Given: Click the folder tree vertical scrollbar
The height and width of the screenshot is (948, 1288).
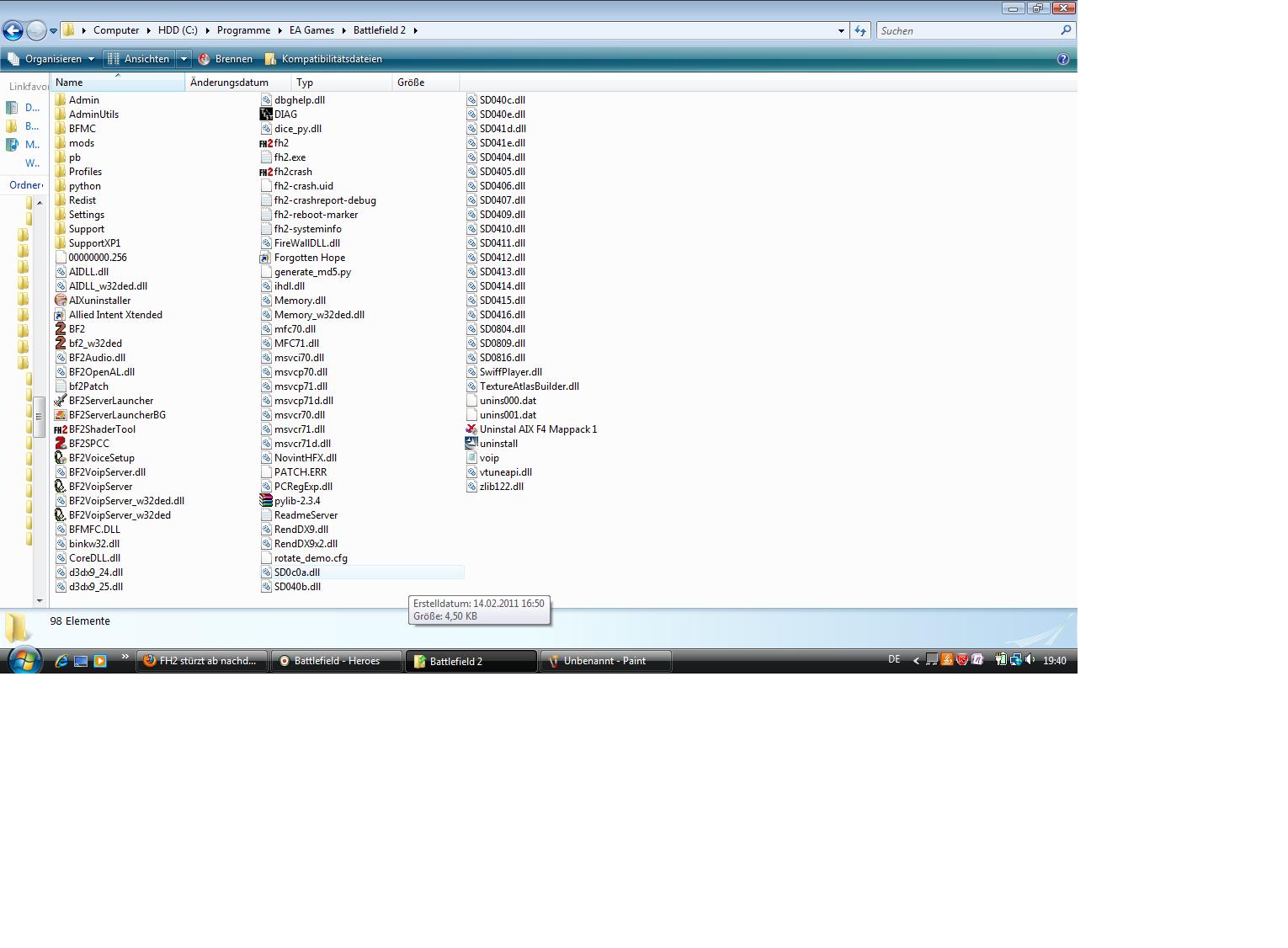Looking at the screenshot, I should click(40, 417).
